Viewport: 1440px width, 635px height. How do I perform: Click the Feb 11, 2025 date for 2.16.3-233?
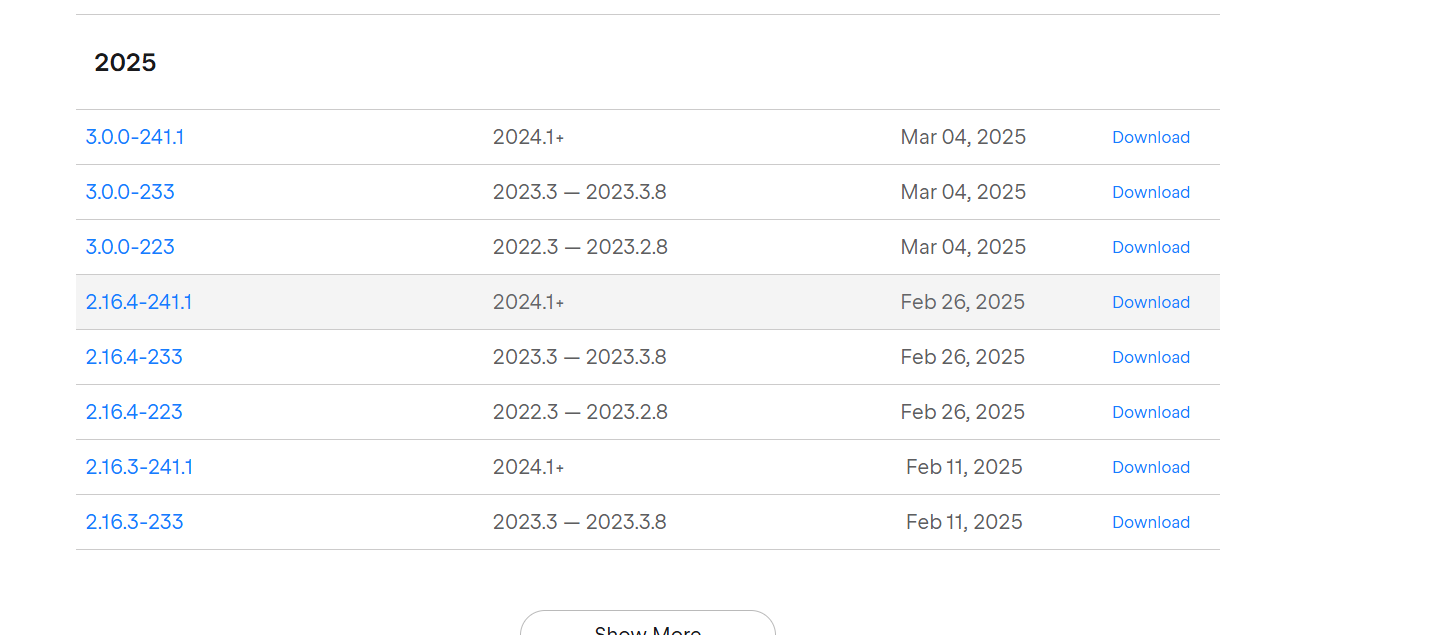(964, 522)
